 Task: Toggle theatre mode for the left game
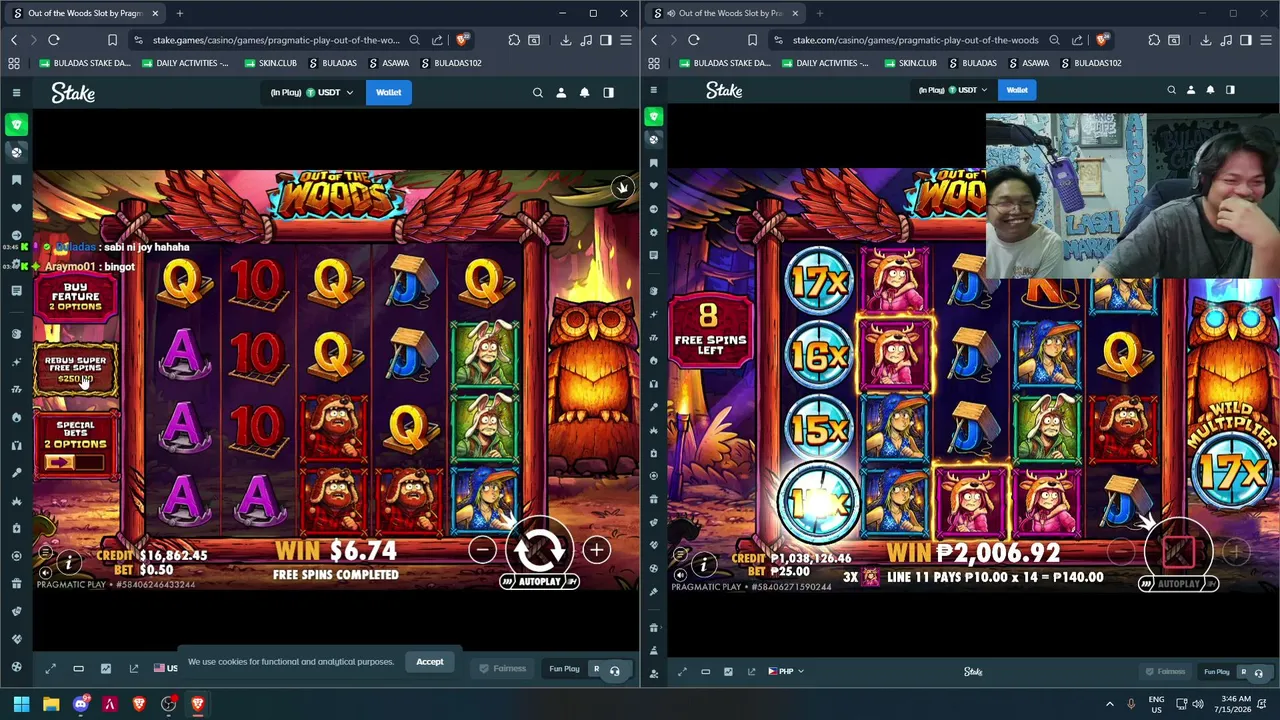[78, 669]
